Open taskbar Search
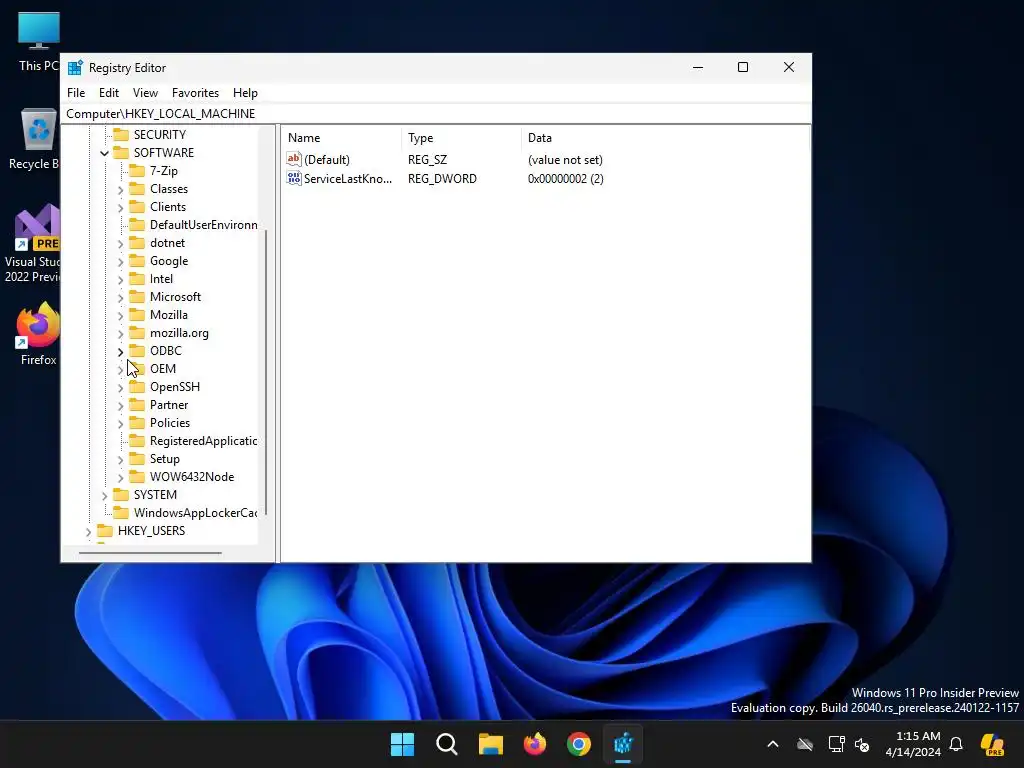 tap(447, 744)
